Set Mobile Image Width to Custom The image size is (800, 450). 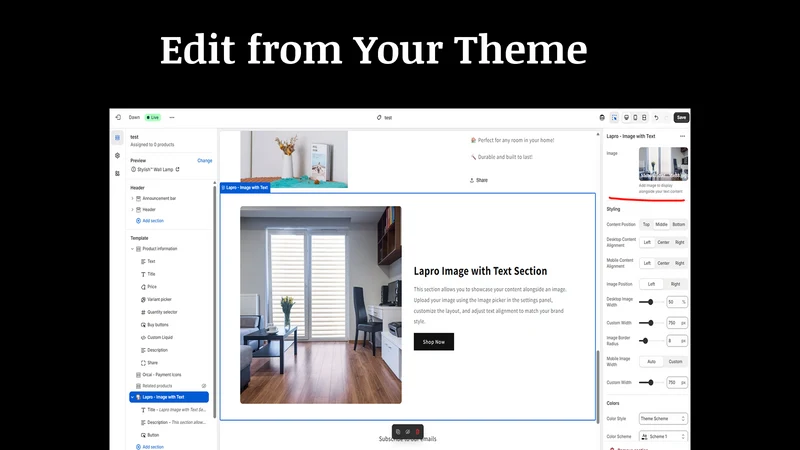676,362
